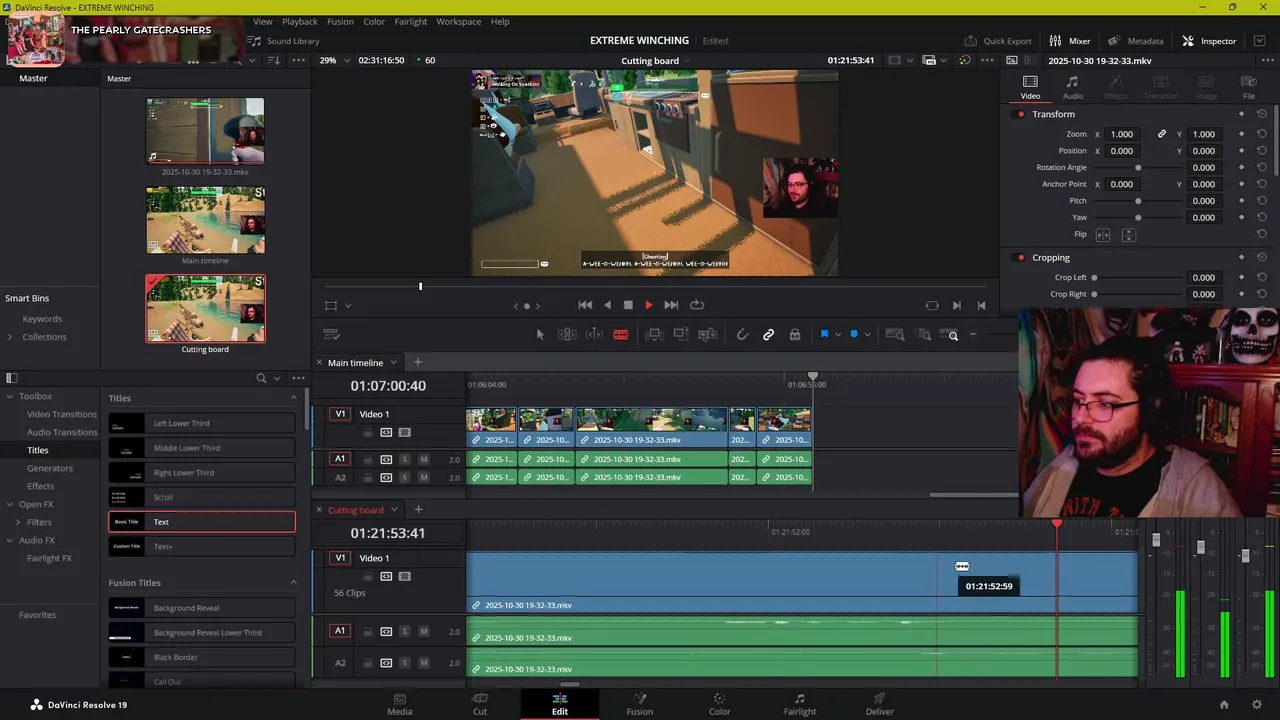The width and height of the screenshot is (1280, 720).
Task: Toggle the Inspector panel button
Action: pos(1209,41)
